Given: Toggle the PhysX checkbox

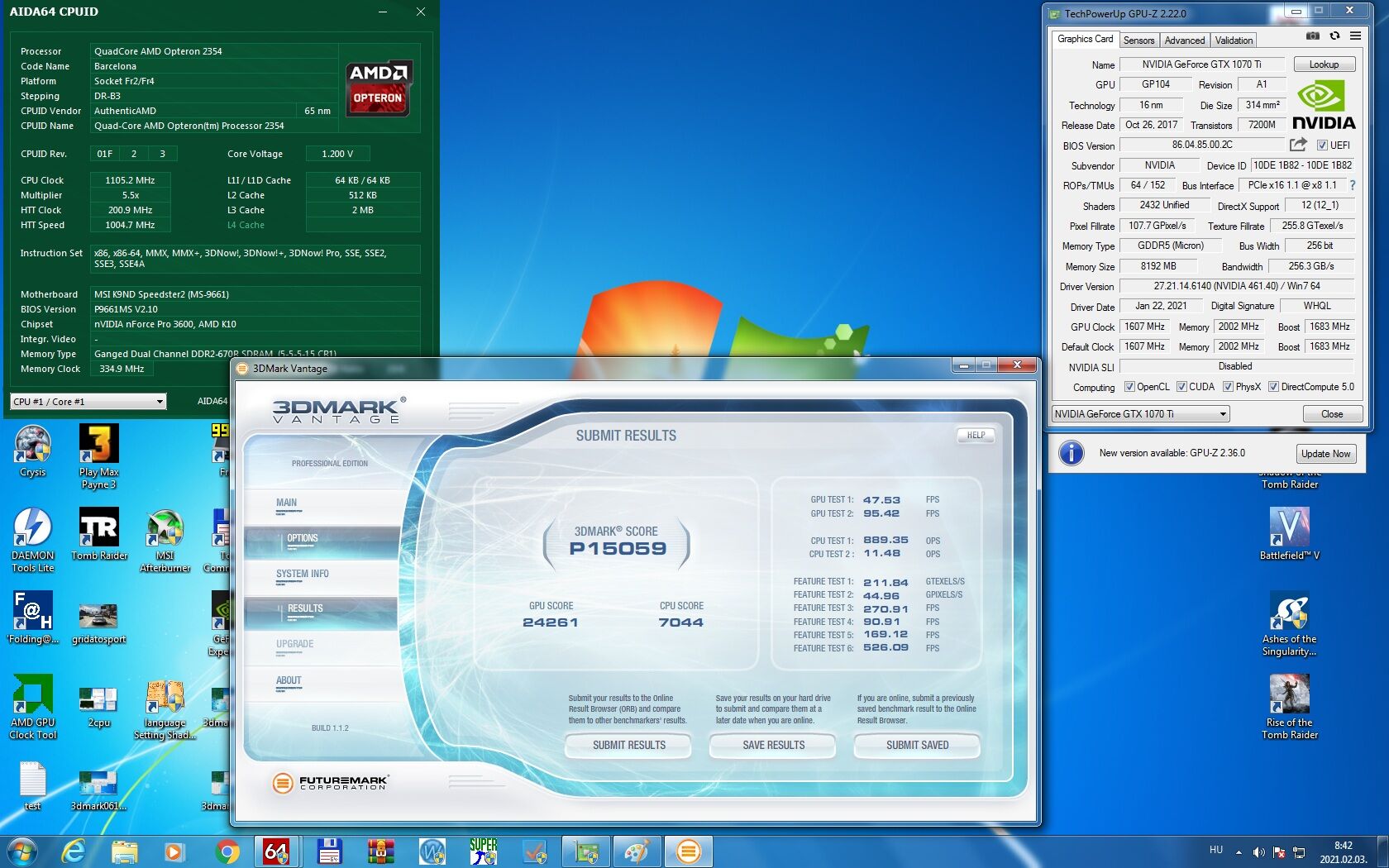Looking at the screenshot, I should pyautogui.click(x=1228, y=387).
